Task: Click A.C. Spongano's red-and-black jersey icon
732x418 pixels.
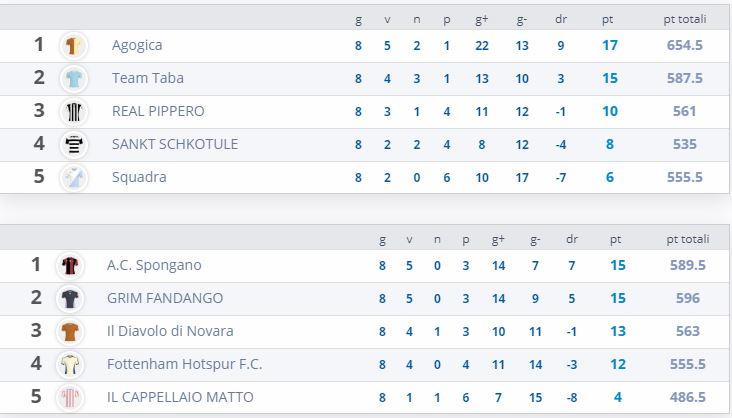Action: click(70, 265)
